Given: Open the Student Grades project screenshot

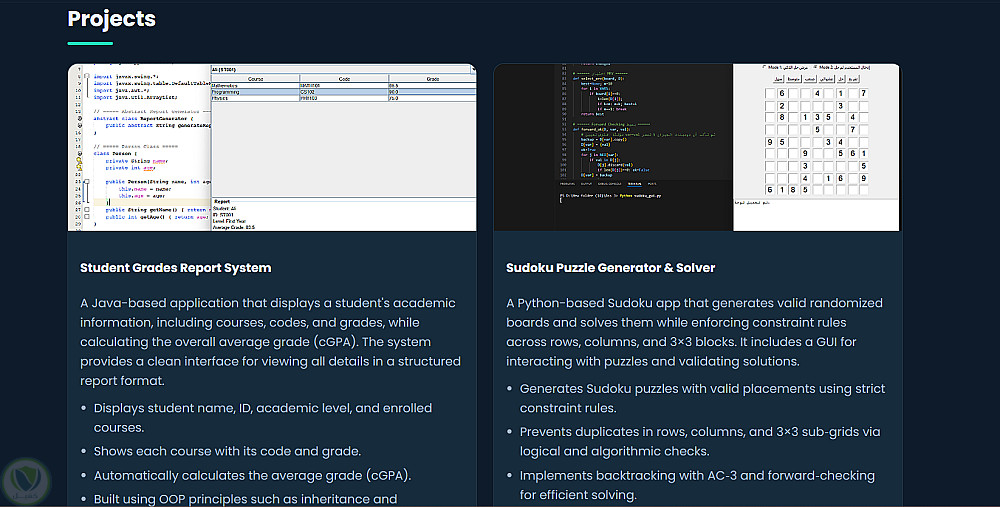Looking at the screenshot, I should [272, 147].
